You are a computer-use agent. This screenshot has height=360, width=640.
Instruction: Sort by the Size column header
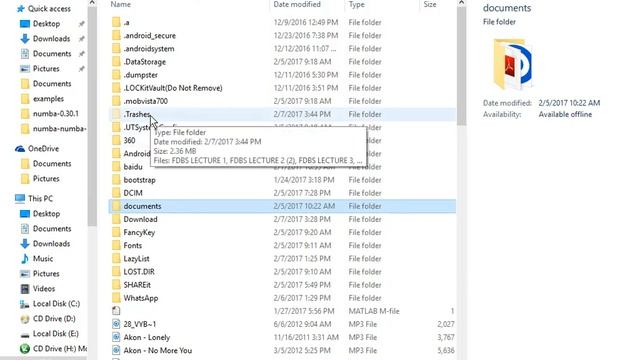pos(430,4)
